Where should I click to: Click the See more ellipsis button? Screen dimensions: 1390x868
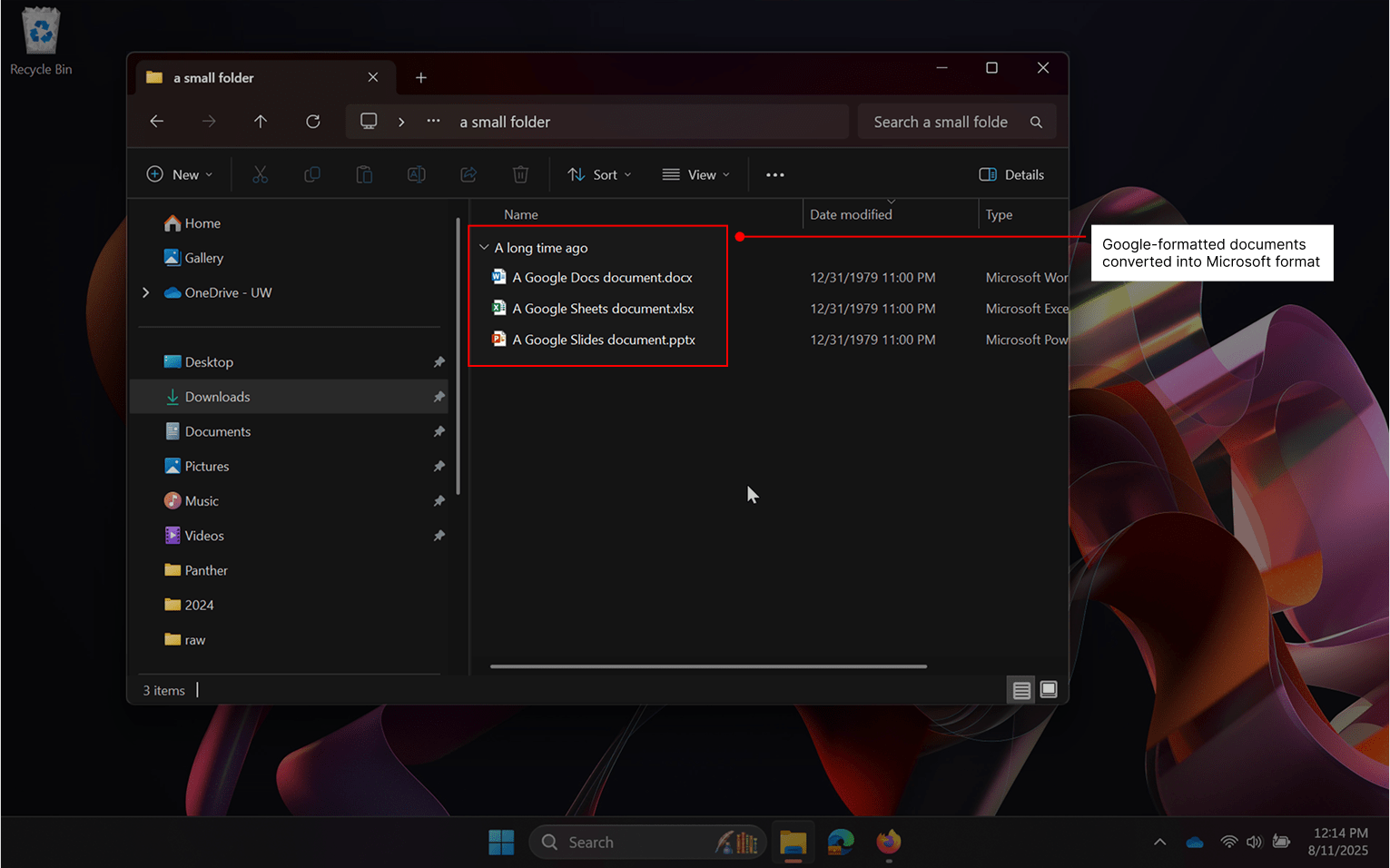click(x=774, y=173)
